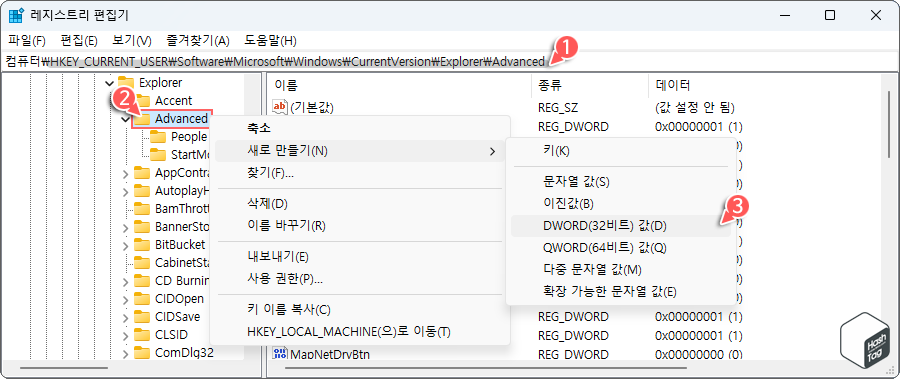900x379 pixels.
Task: Open the 보기(V) menu
Action: (x=131, y=41)
